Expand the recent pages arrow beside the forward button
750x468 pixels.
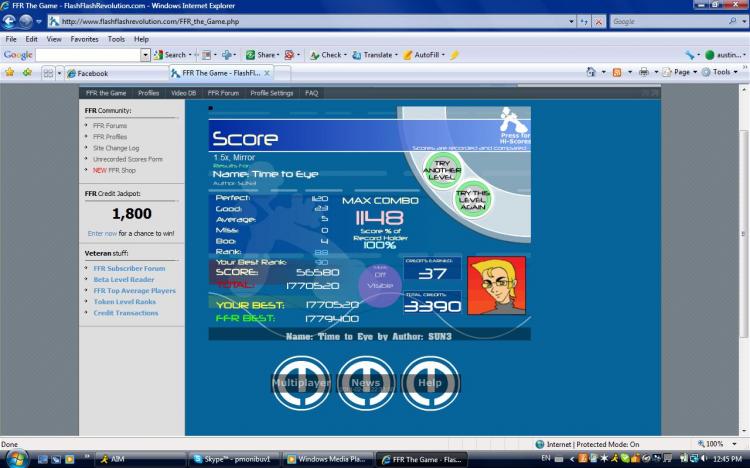point(39,22)
